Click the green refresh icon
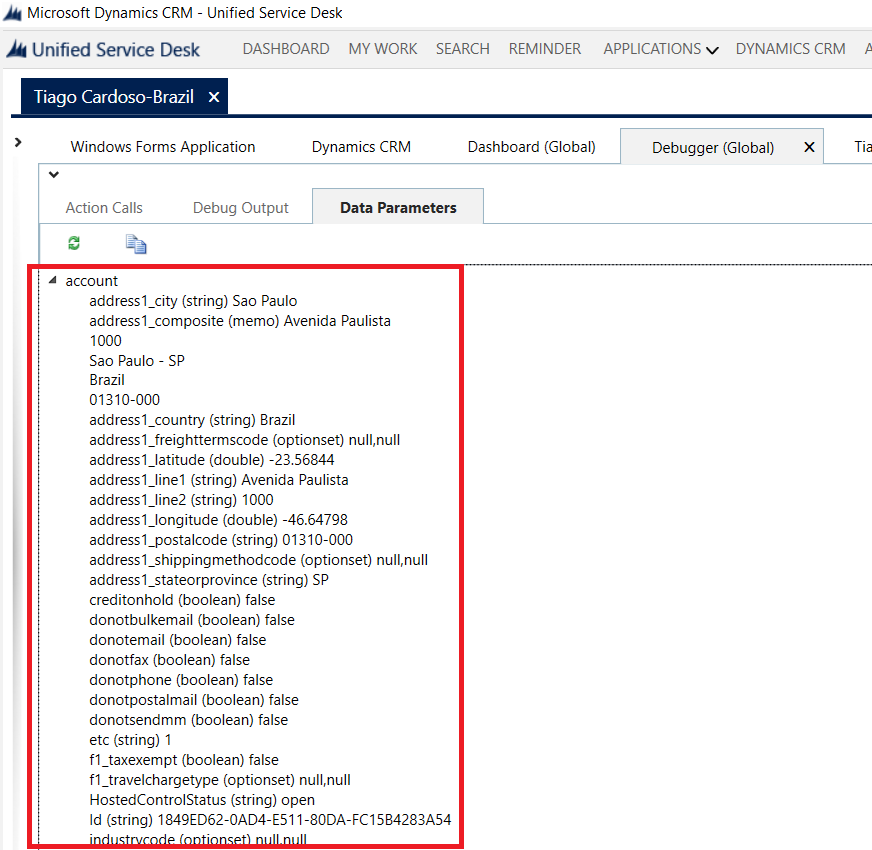The width and height of the screenshot is (872, 850). click(73, 243)
